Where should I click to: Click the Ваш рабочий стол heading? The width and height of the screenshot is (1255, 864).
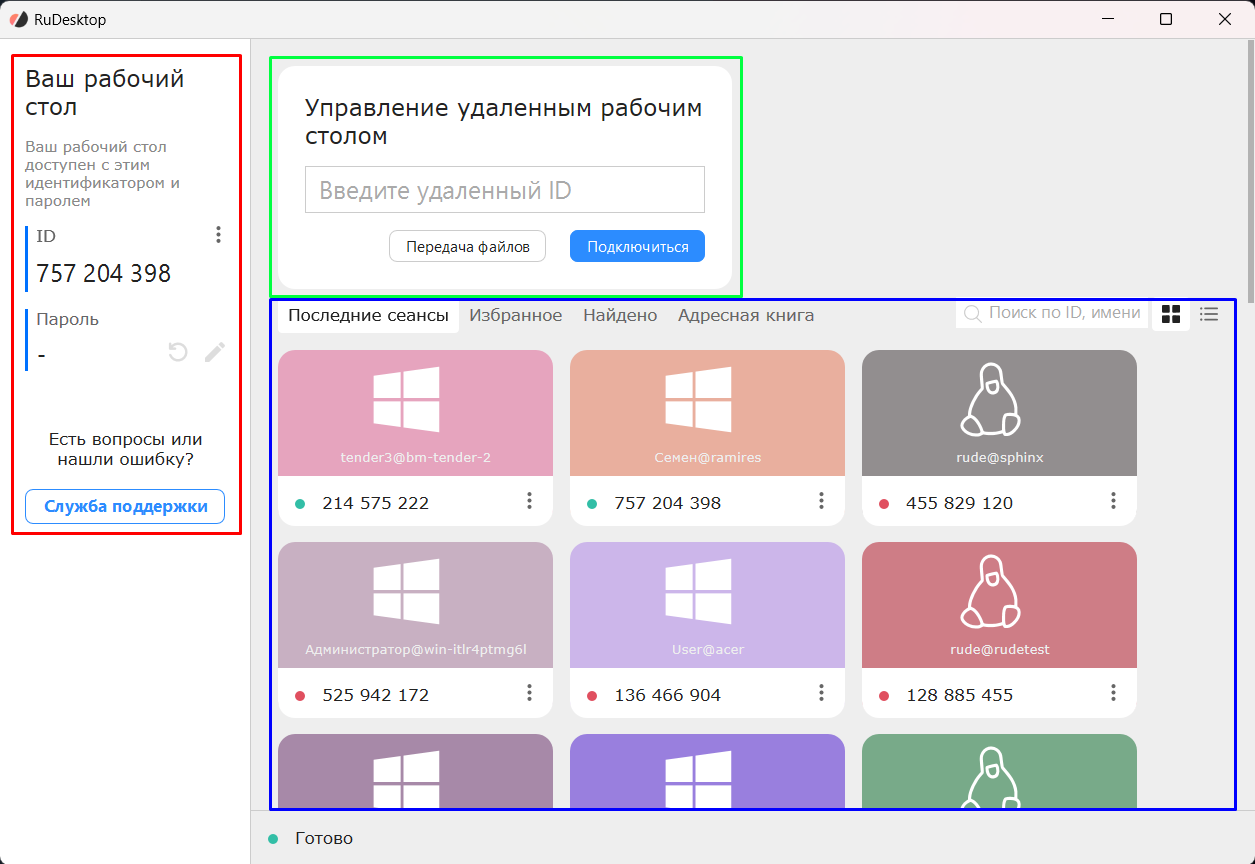click(105, 93)
